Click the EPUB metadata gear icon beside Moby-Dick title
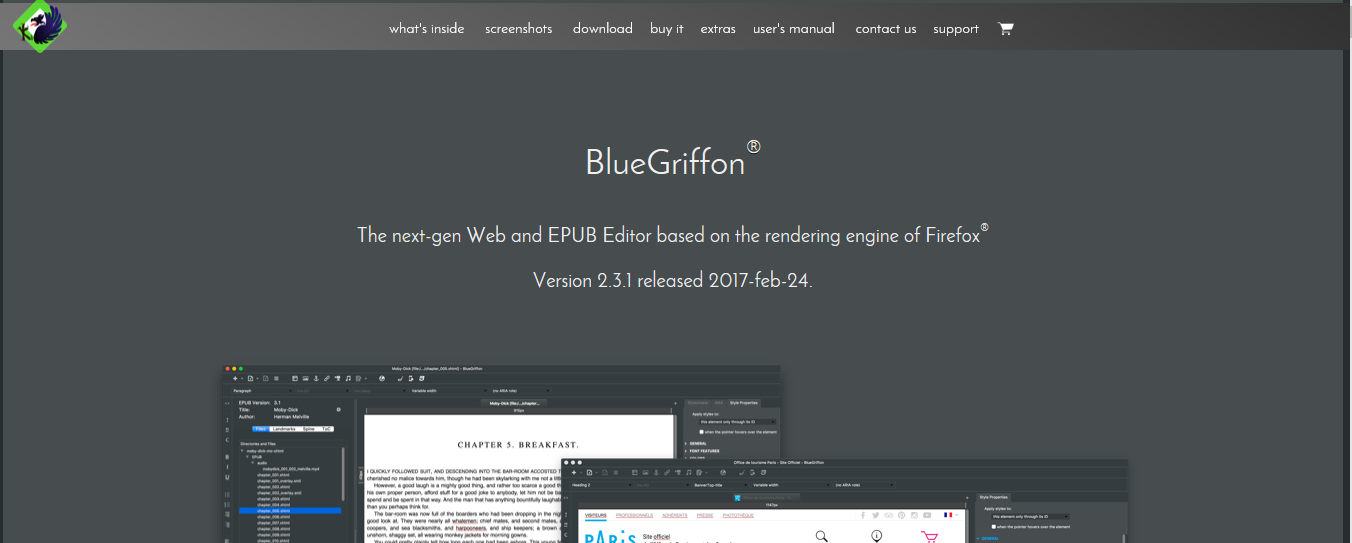 coord(339,409)
